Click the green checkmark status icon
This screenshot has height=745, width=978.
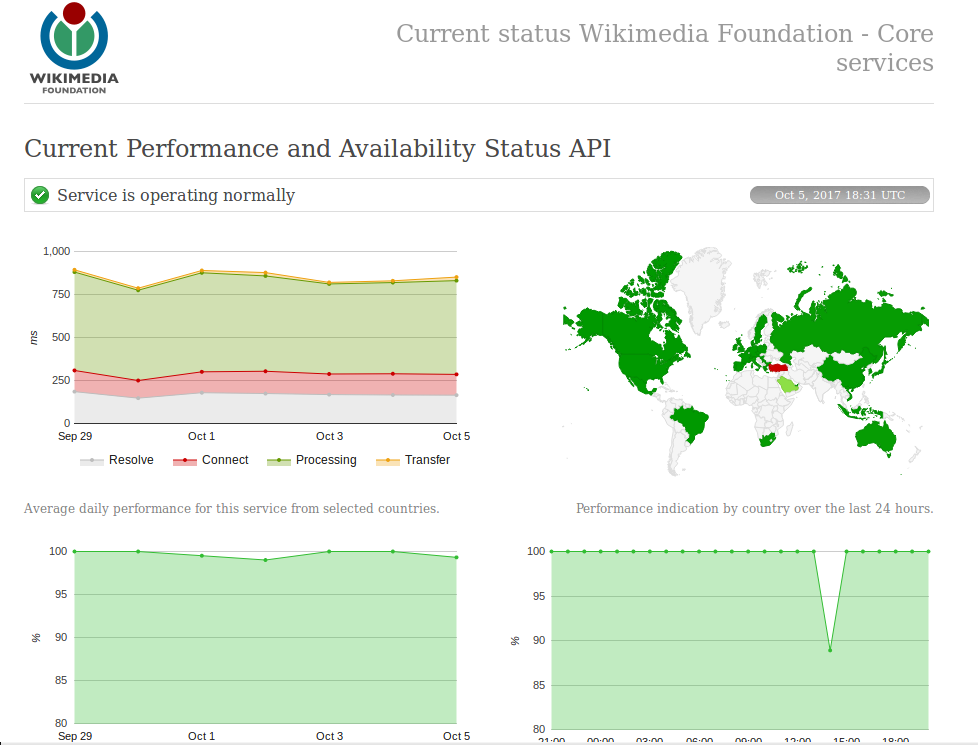pos(40,195)
